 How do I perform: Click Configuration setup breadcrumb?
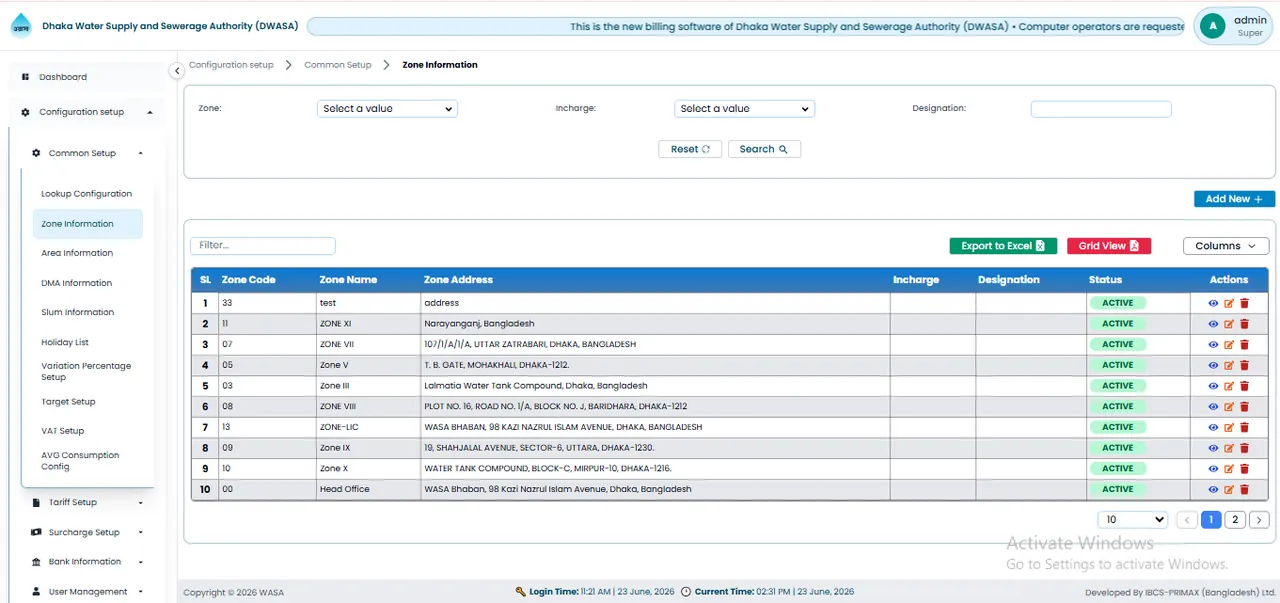pos(231,65)
